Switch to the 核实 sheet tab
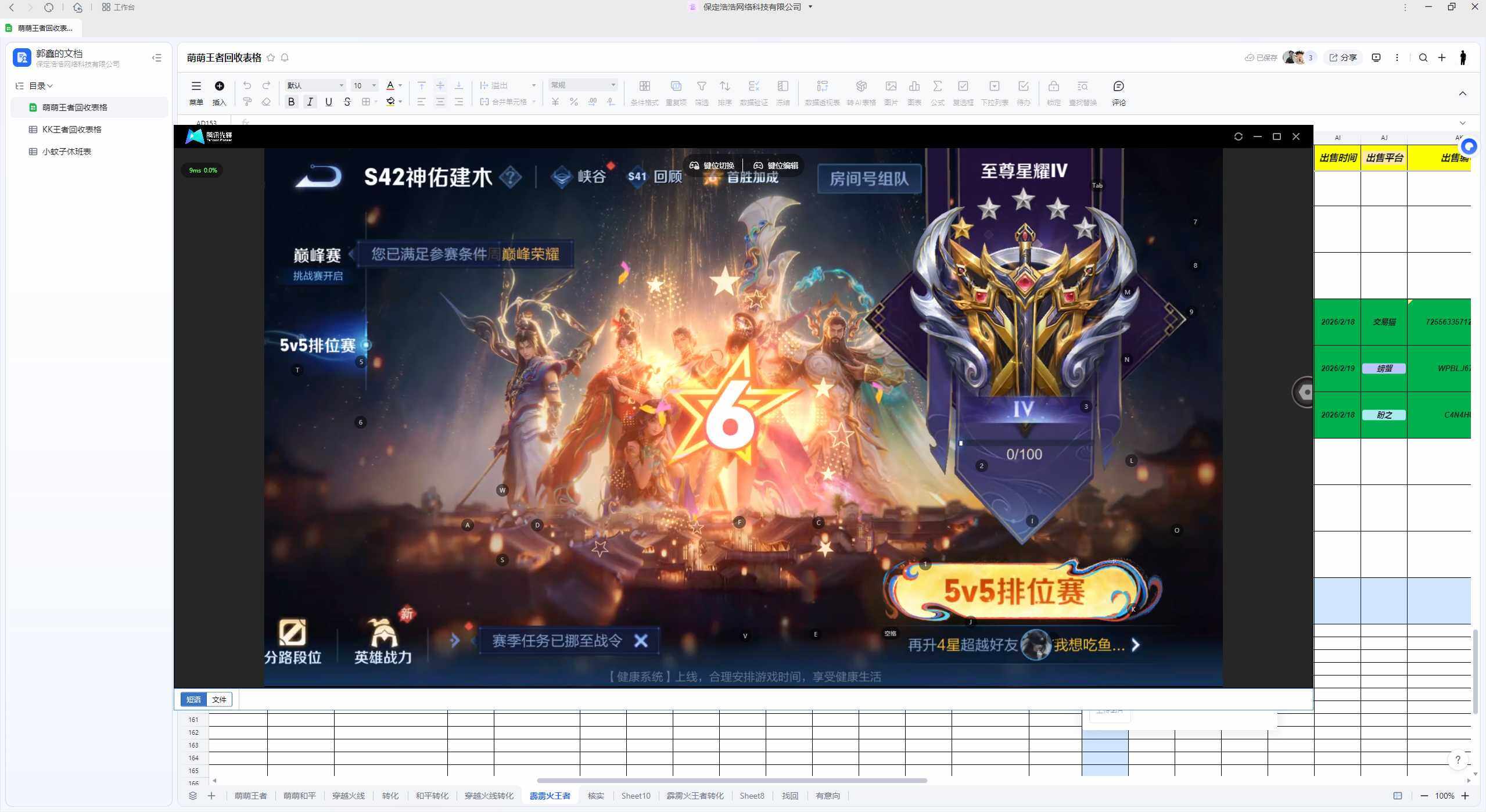This screenshot has width=1486, height=812. point(595,796)
